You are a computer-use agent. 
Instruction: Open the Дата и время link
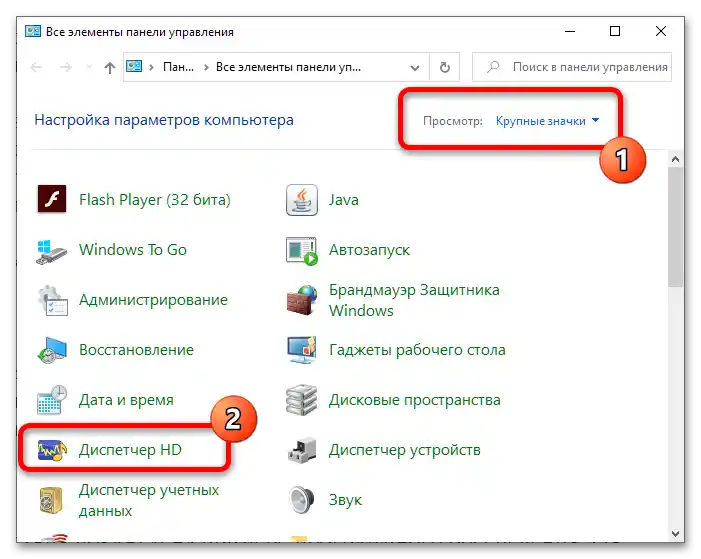click(x=126, y=400)
